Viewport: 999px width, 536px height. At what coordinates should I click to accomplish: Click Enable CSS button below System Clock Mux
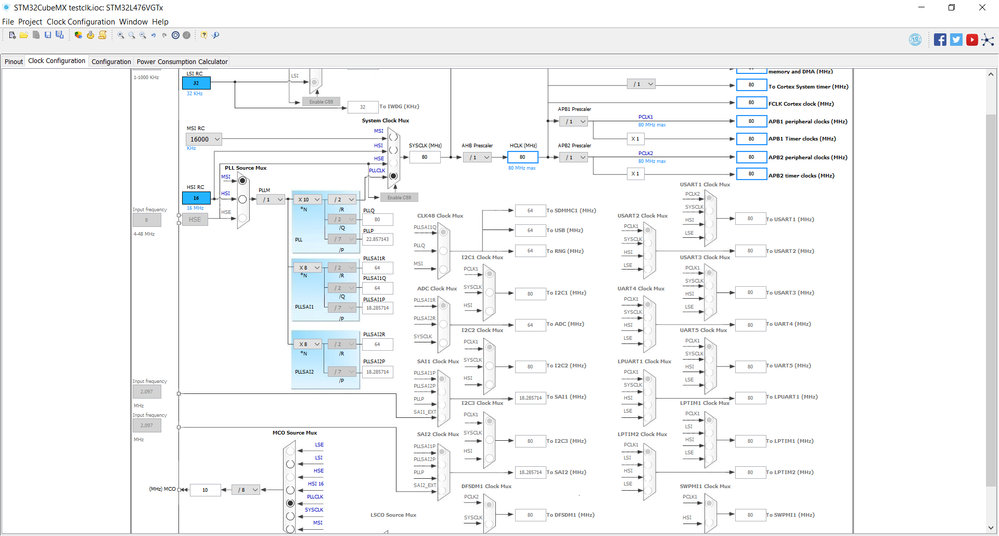(399, 198)
